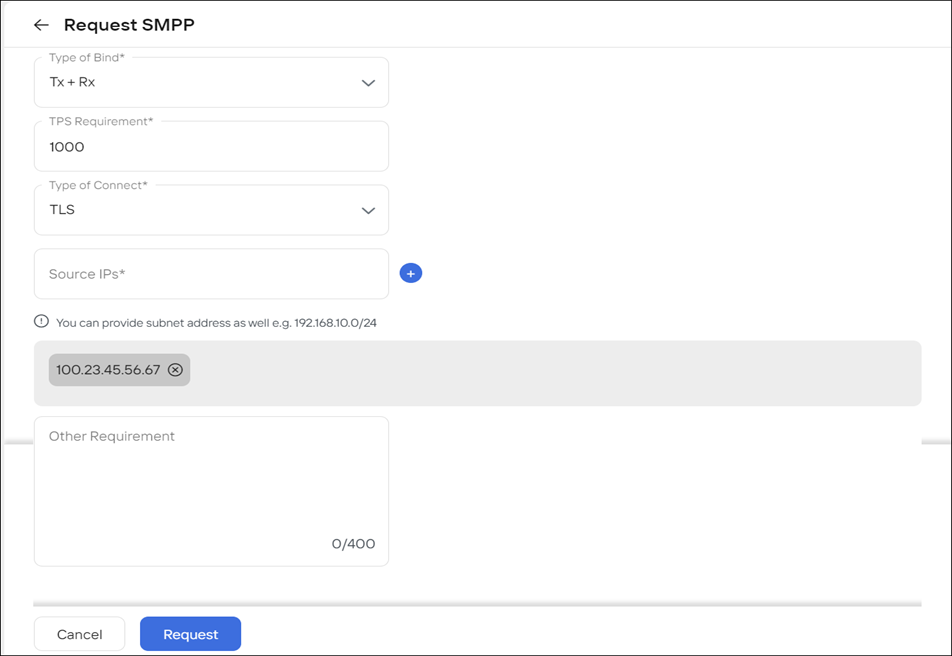This screenshot has height=656, width=952.
Task: Click the TPS Requirement field showing 1000
Action: [211, 146]
